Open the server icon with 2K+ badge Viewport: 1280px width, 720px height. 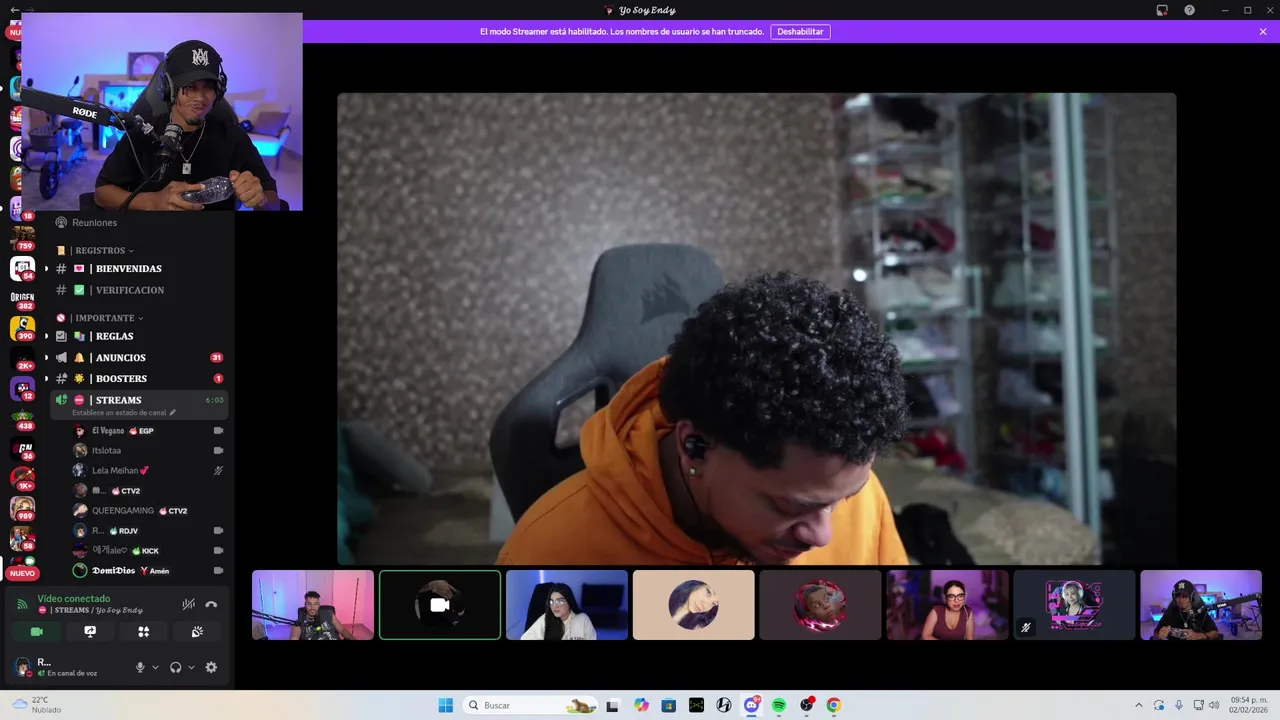click(x=22, y=358)
